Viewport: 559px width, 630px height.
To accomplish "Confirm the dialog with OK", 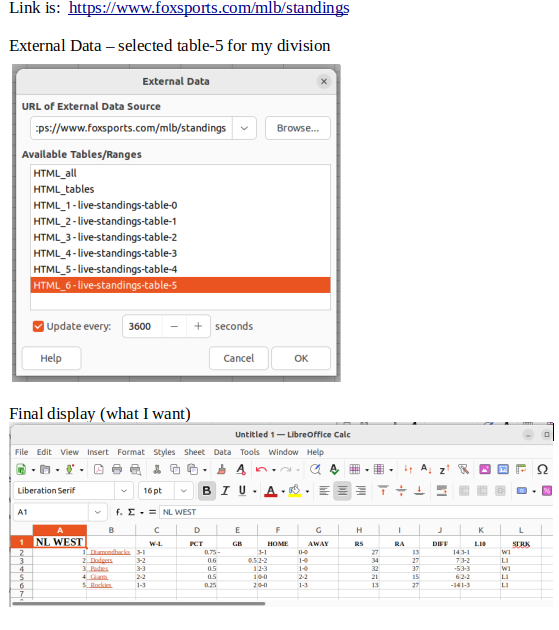I will [301, 358].
